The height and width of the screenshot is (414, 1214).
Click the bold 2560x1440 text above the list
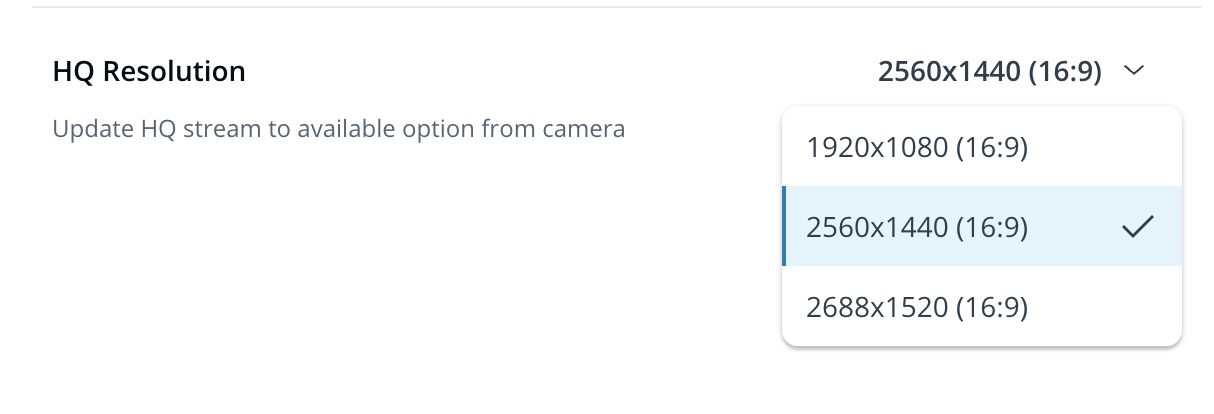coord(989,72)
